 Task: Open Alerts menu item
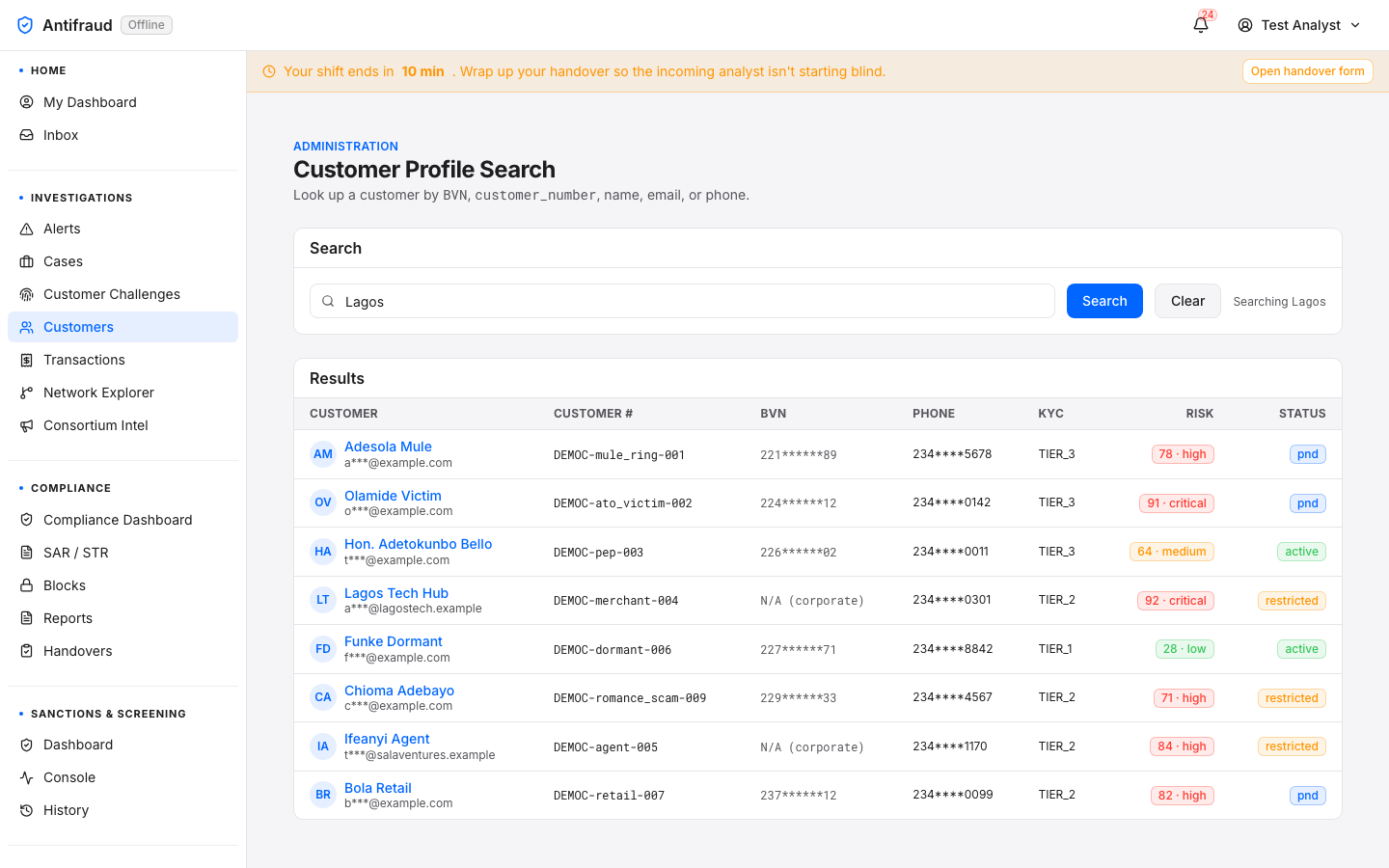[123, 229]
